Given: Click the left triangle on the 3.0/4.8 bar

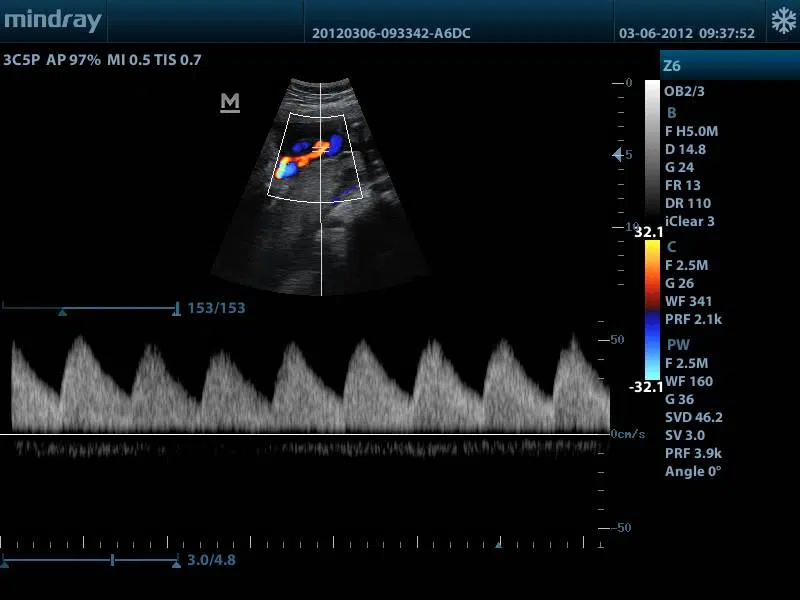Looking at the screenshot, I should coord(5,563).
